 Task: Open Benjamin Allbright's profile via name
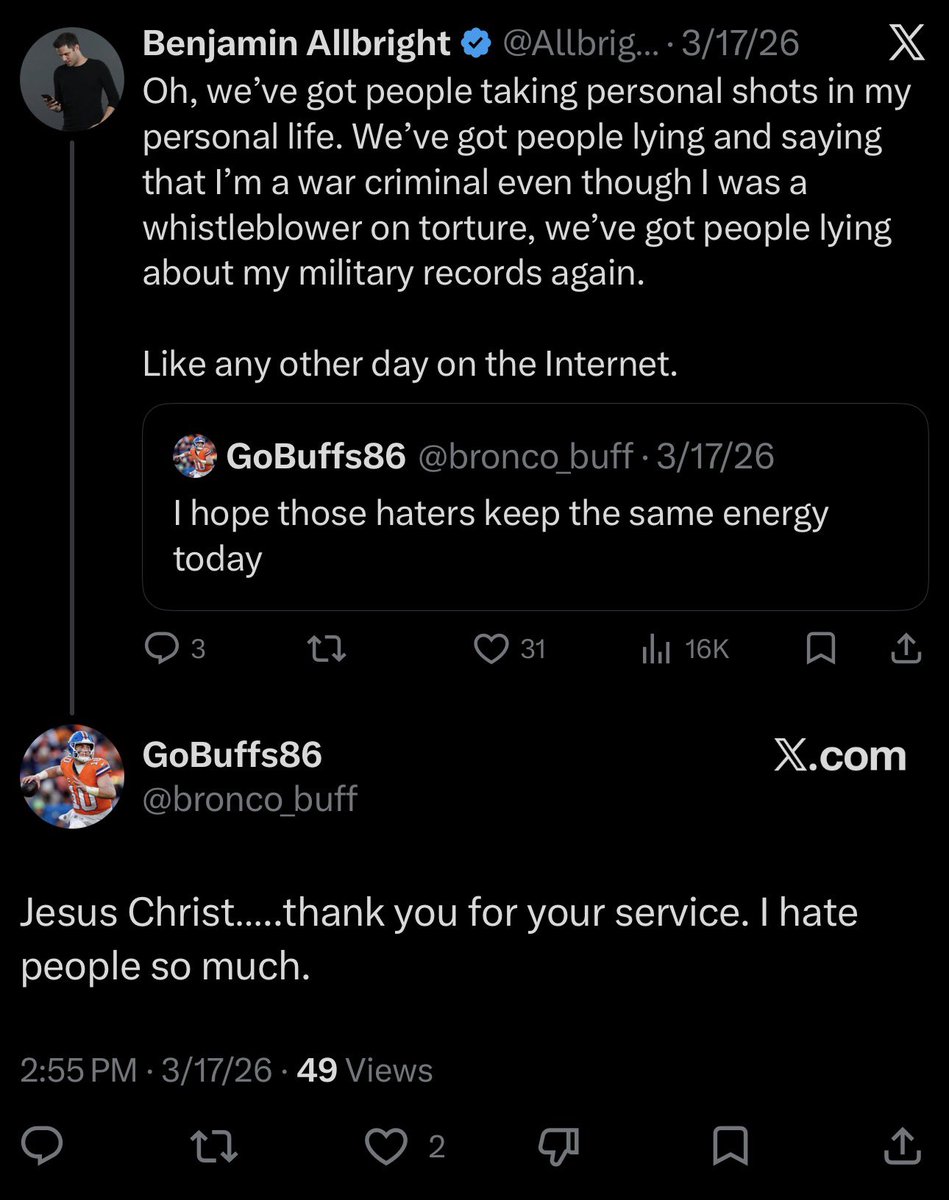(297, 43)
